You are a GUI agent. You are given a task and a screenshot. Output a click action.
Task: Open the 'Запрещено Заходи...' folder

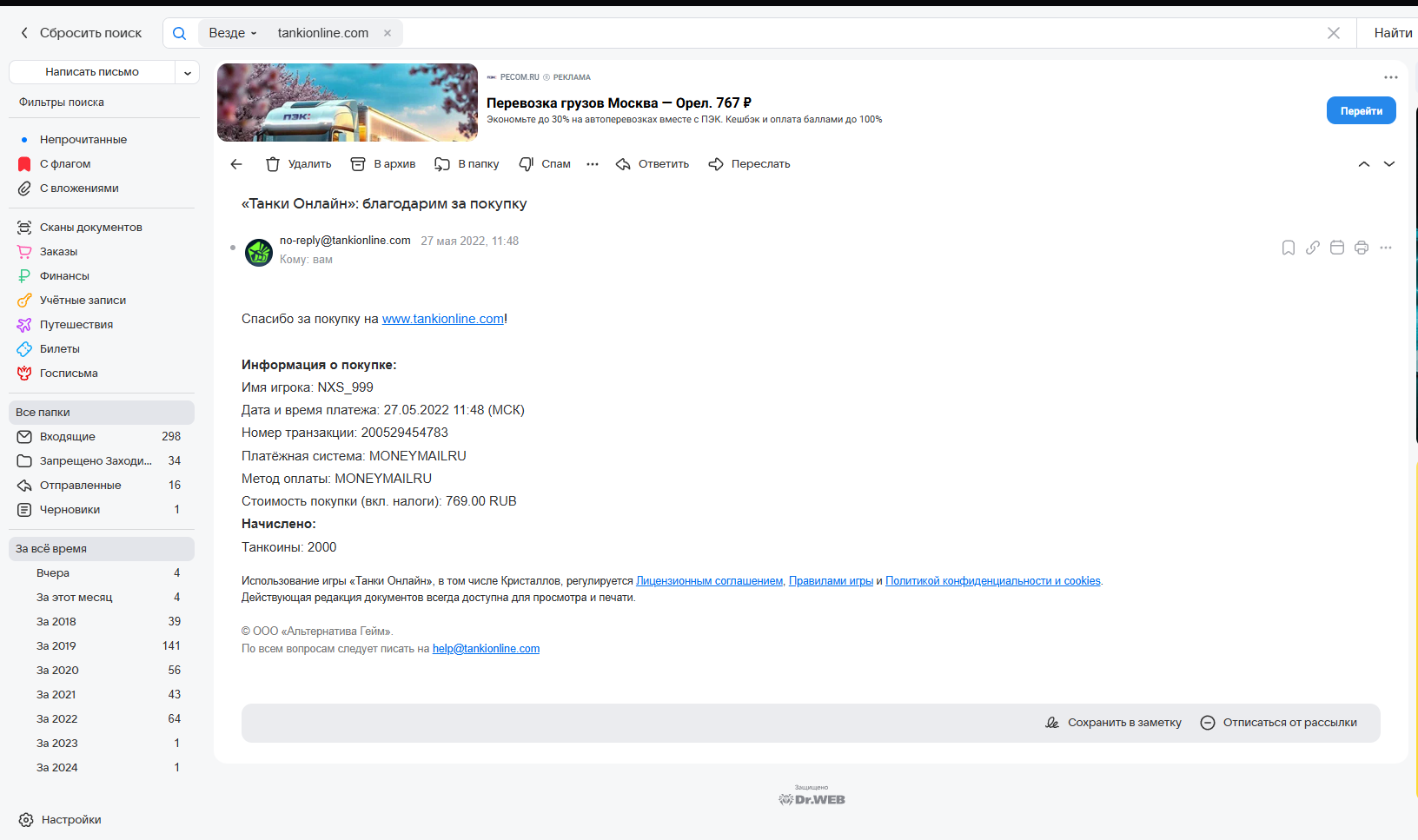pos(102,461)
